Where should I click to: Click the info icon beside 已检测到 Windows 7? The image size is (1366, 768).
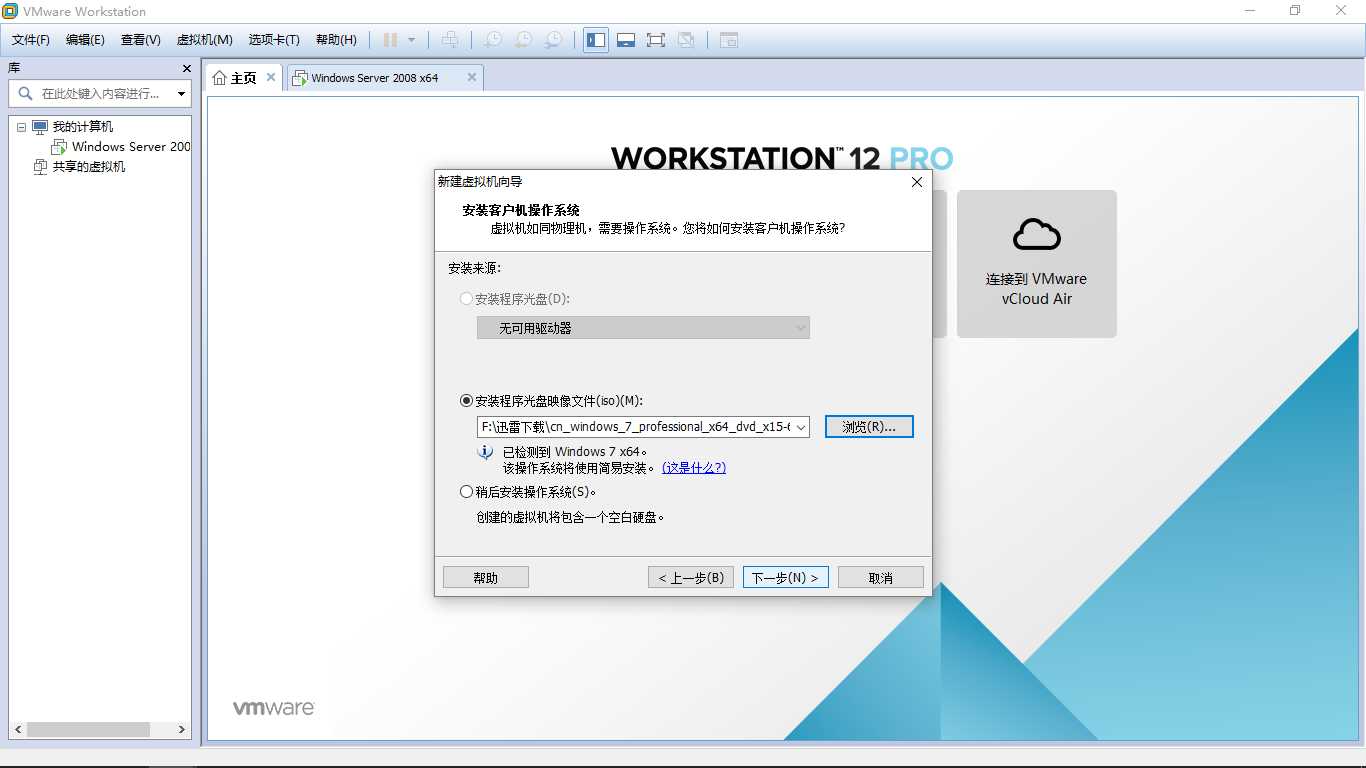coord(486,453)
